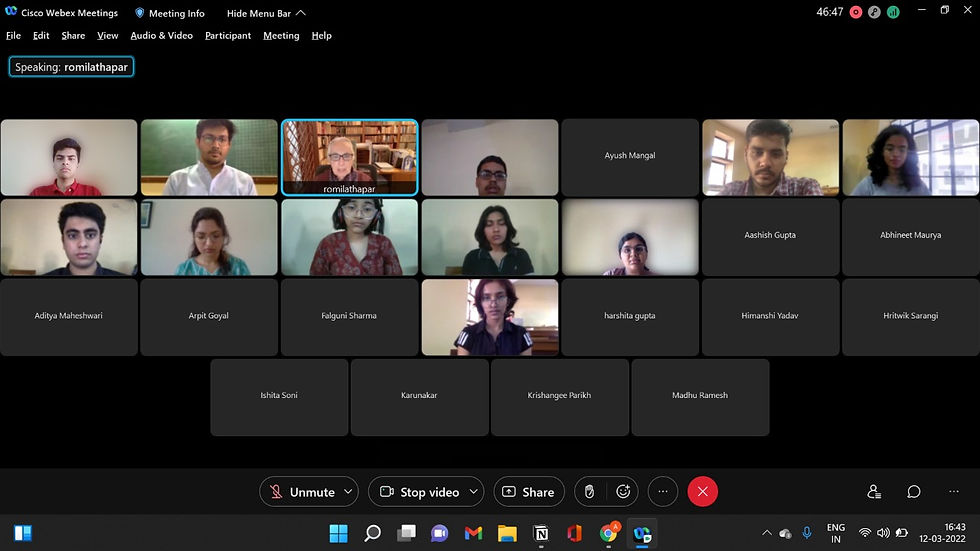This screenshot has height=551, width=980.
Task: Open File Explorer folder icon on taskbar
Action: tap(507, 534)
